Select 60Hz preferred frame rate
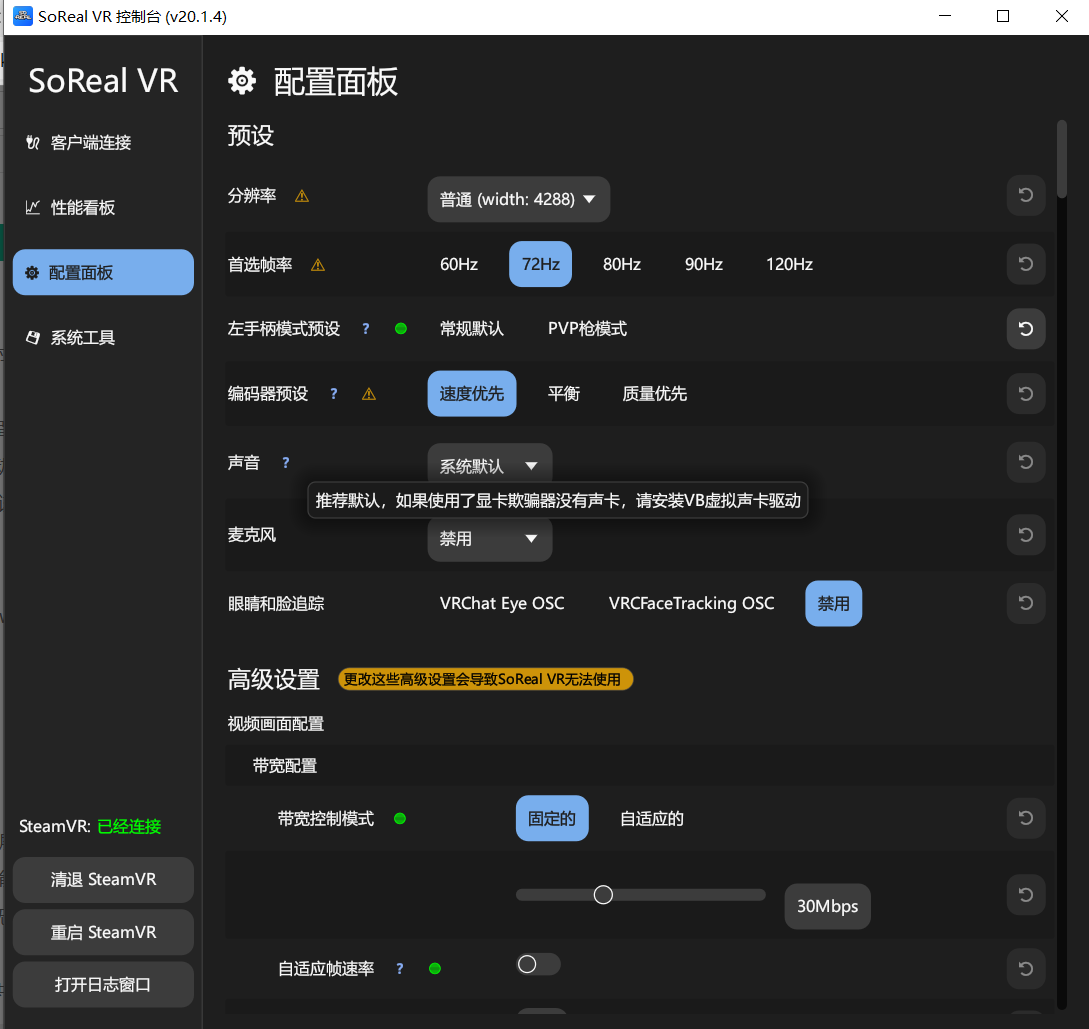Image resolution: width=1089 pixels, height=1029 pixels. point(459,264)
